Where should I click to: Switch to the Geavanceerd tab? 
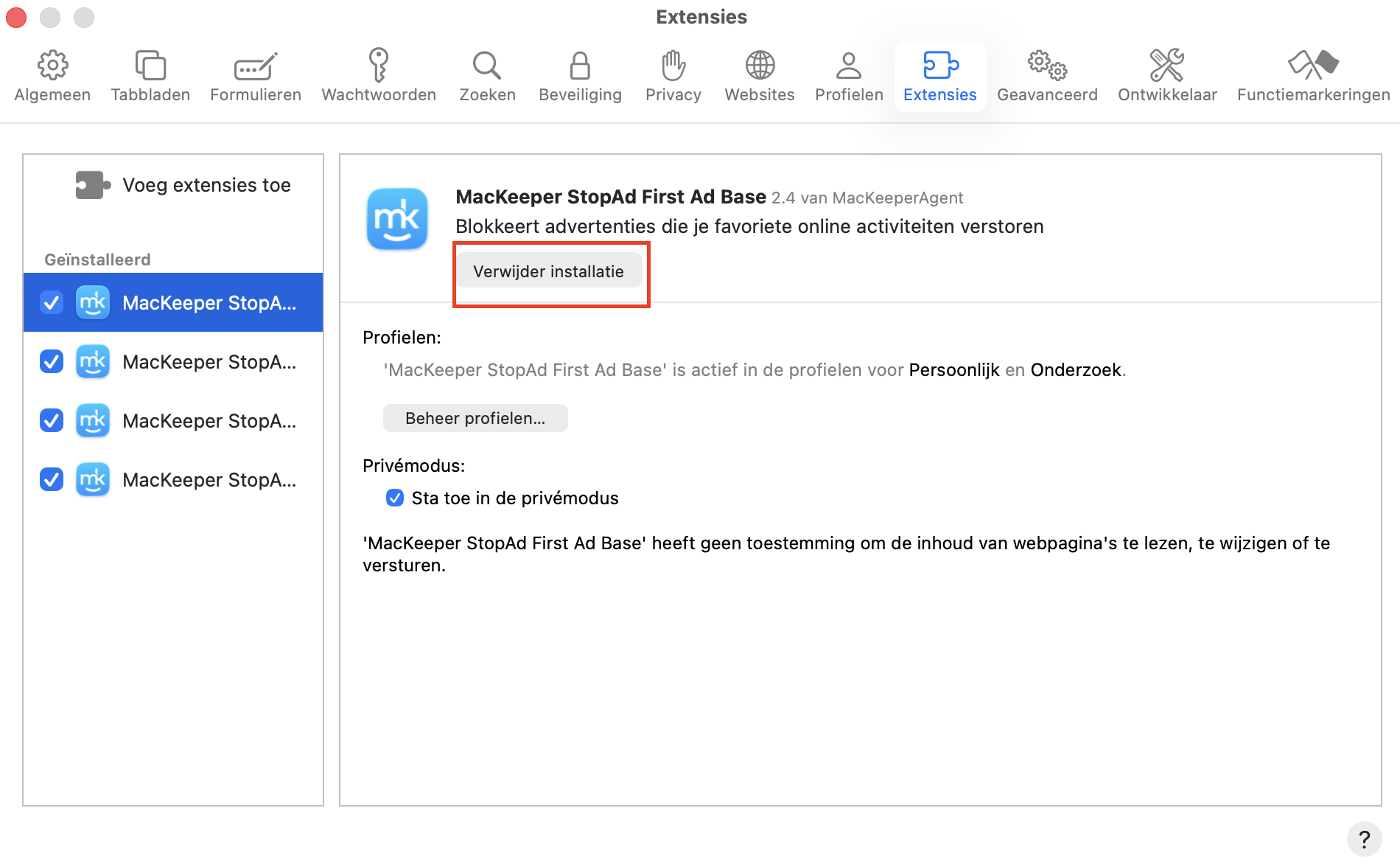(1047, 76)
